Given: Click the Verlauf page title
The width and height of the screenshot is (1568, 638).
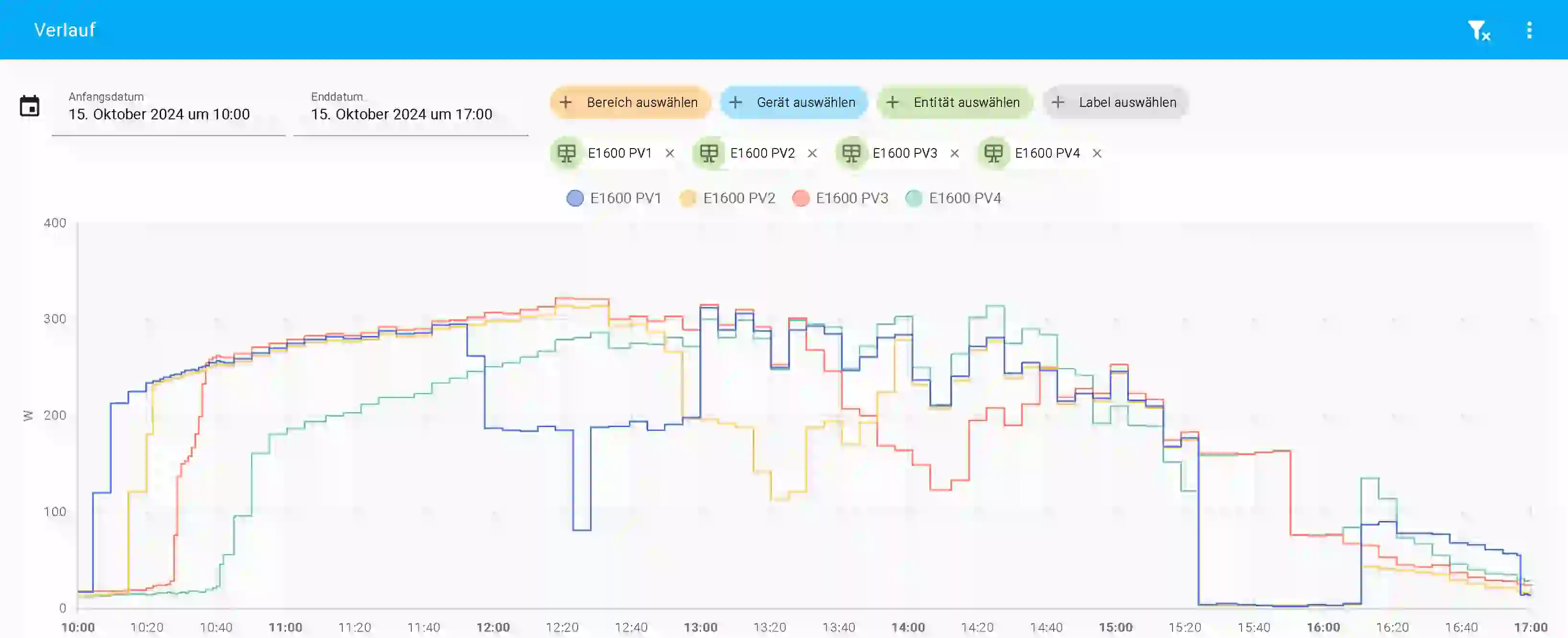Looking at the screenshot, I should (65, 30).
